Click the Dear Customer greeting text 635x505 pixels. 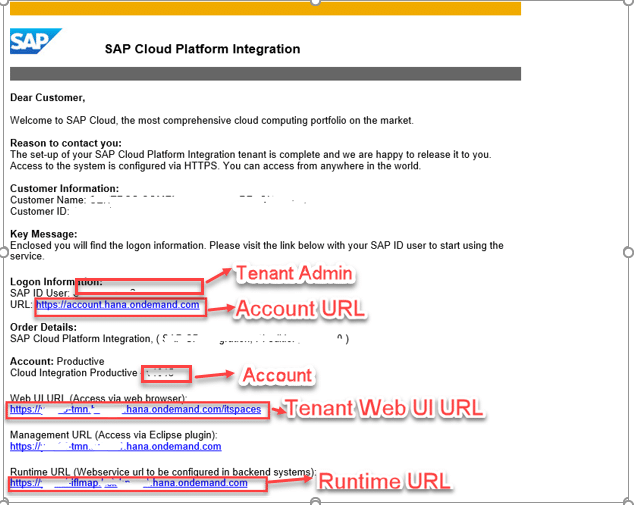click(47, 98)
